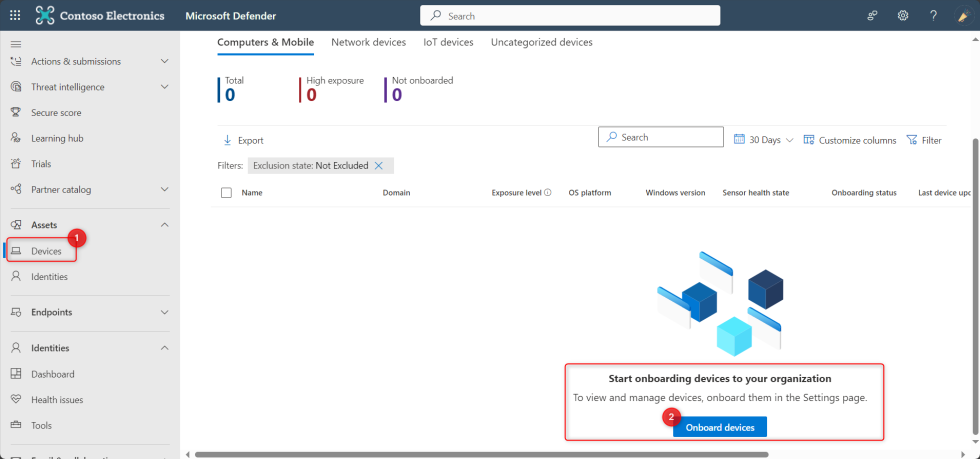Click the Customize columns icon
Image resolution: width=980 pixels, height=459 pixels.
(809, 139)
